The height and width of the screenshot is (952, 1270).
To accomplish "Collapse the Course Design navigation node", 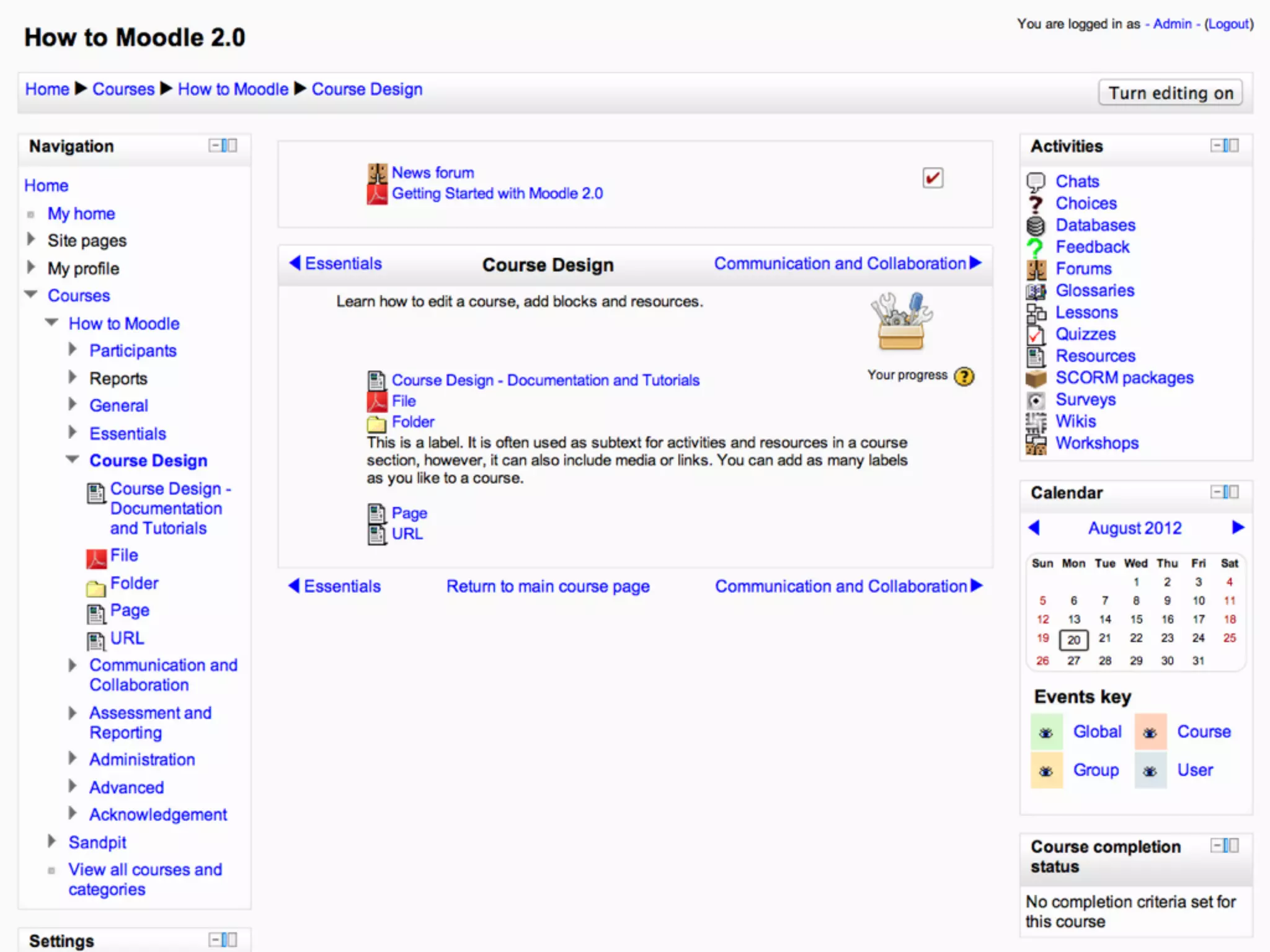I will coord(73,460).
